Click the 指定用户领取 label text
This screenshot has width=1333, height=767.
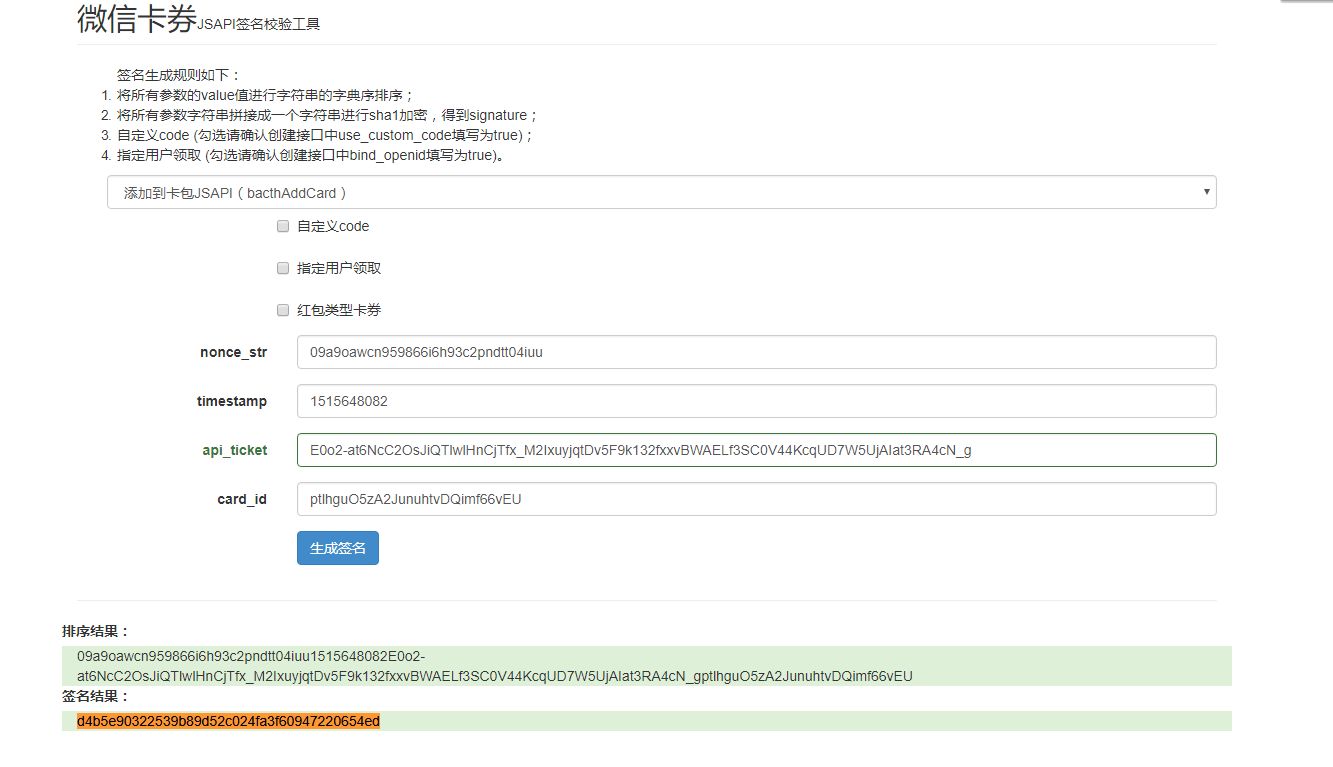[339, 269]
